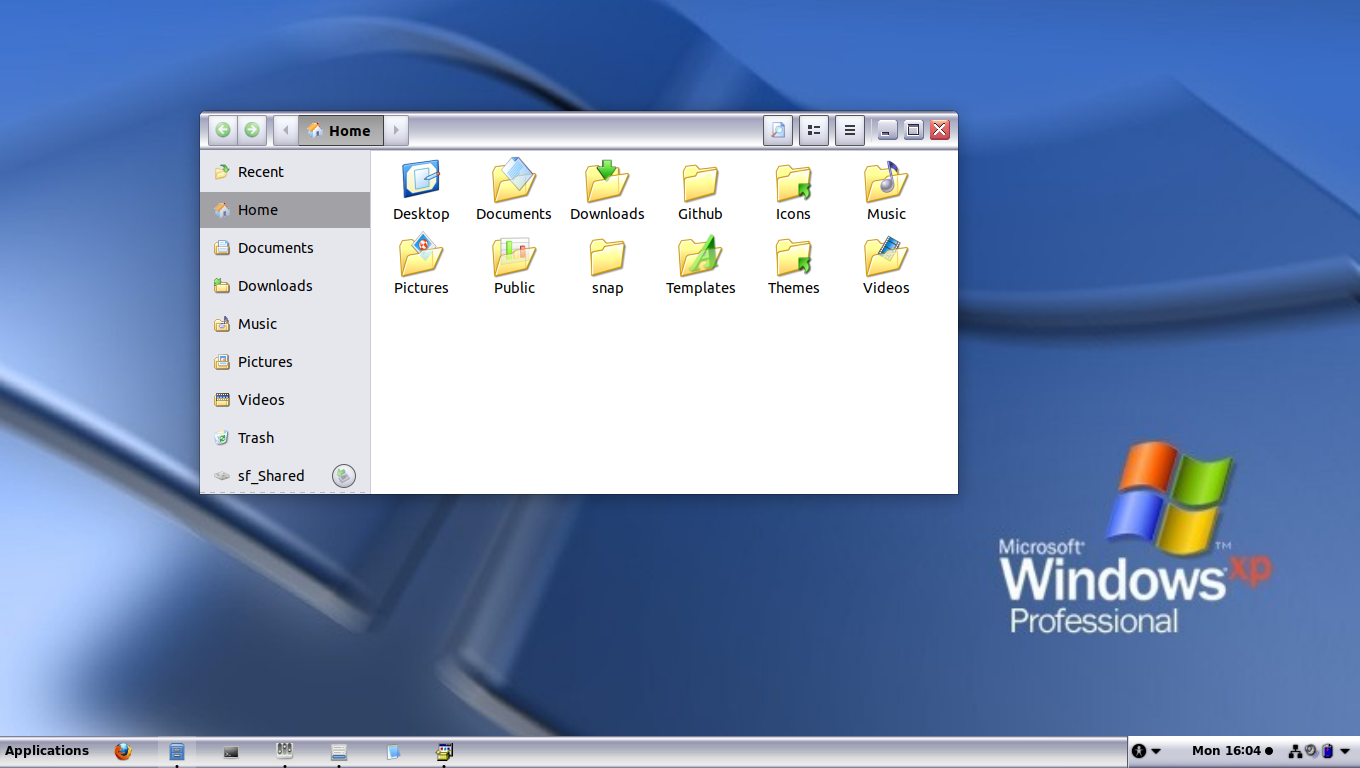Click the fifth taskbar launcher, the drive-like icon
Viewport: 1360px width, 768px height.
[339, 752]
